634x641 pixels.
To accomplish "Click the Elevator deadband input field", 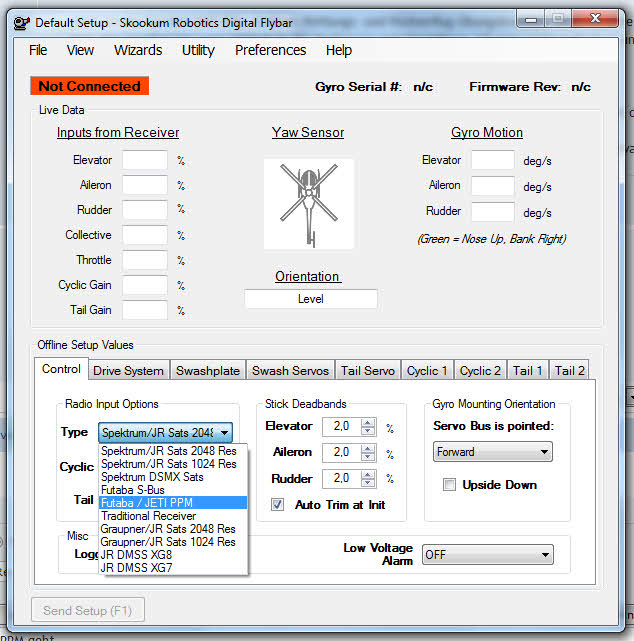I will [342, 427].
